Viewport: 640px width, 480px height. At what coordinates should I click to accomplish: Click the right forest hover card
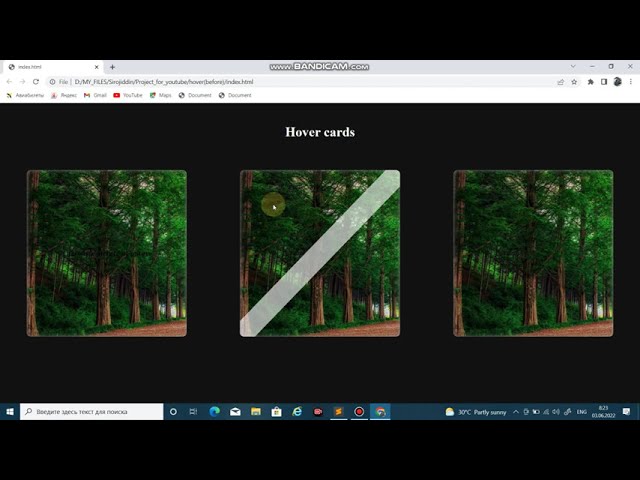pos(533,253)
